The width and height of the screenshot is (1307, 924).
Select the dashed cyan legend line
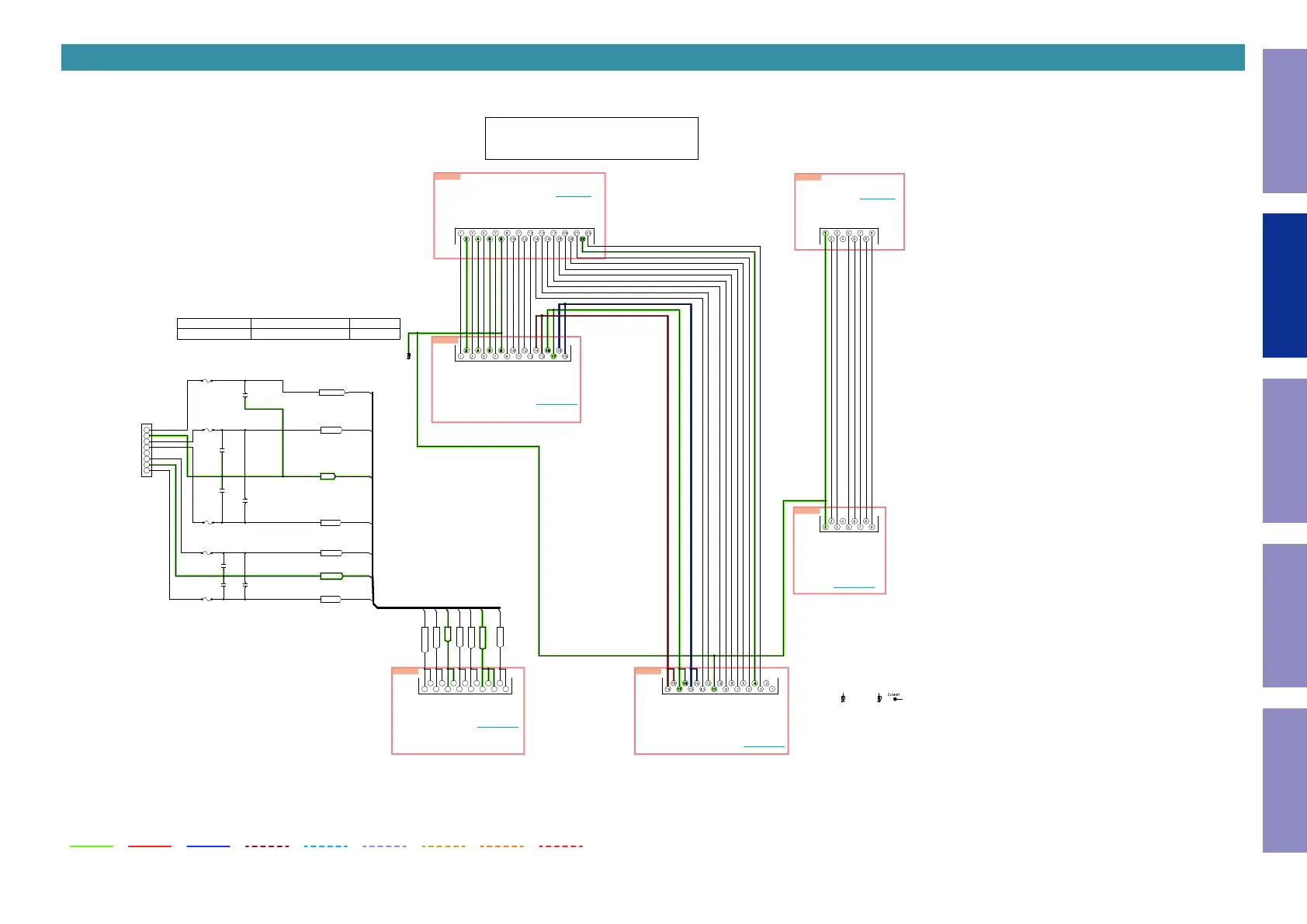(x=325, y=846)
